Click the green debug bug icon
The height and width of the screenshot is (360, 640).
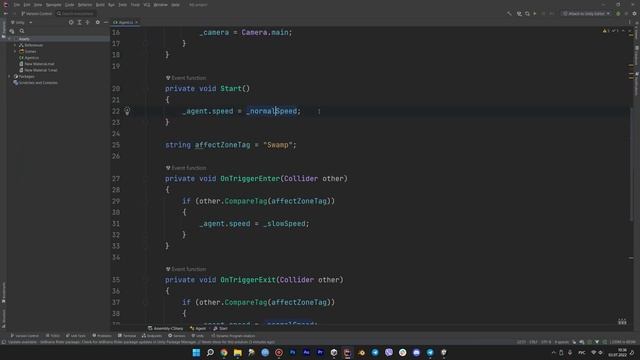618,13
